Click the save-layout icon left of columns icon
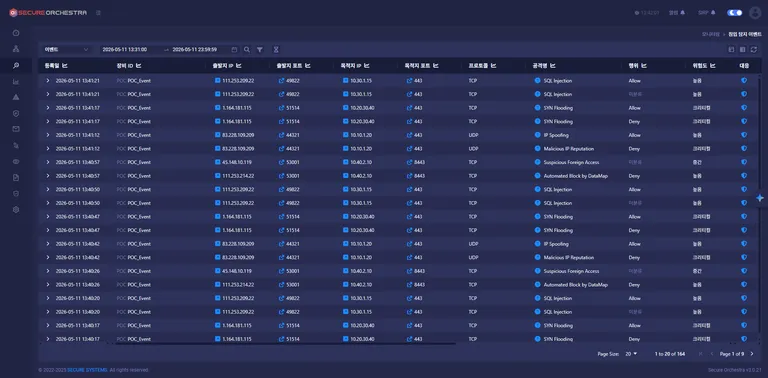This screenshot has width=768, height=378. point(731,49)
